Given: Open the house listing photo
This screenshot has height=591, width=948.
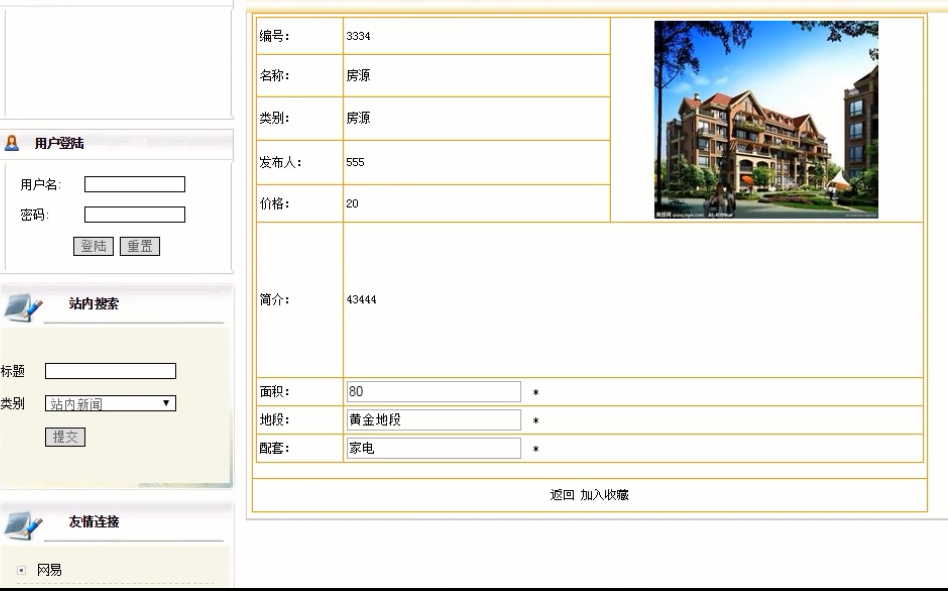Looking at the screenshot, I should tap(766, 120).
